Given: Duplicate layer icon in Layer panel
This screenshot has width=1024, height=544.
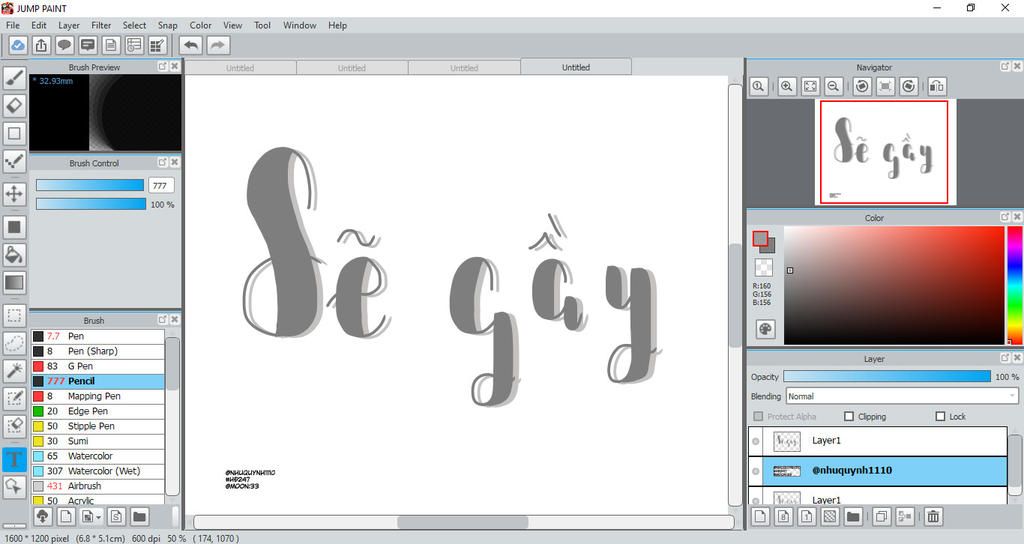Looking at the screenshot, I should (881, 517).
